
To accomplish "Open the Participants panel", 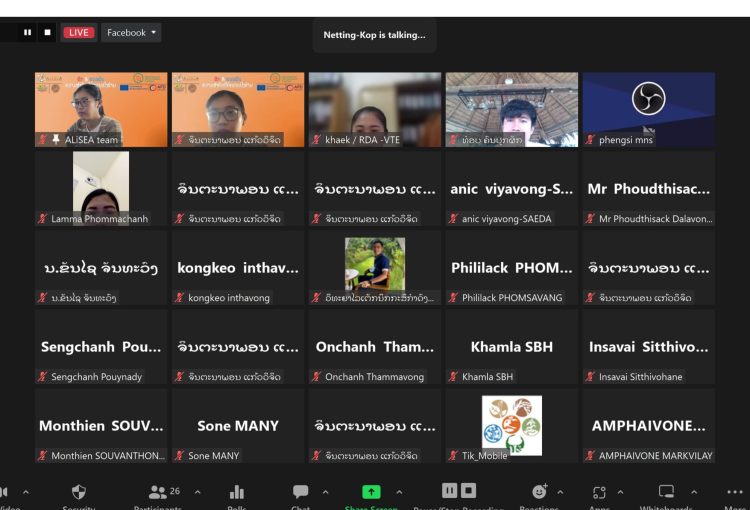I will pyautogui.click(x=157, y=492).
